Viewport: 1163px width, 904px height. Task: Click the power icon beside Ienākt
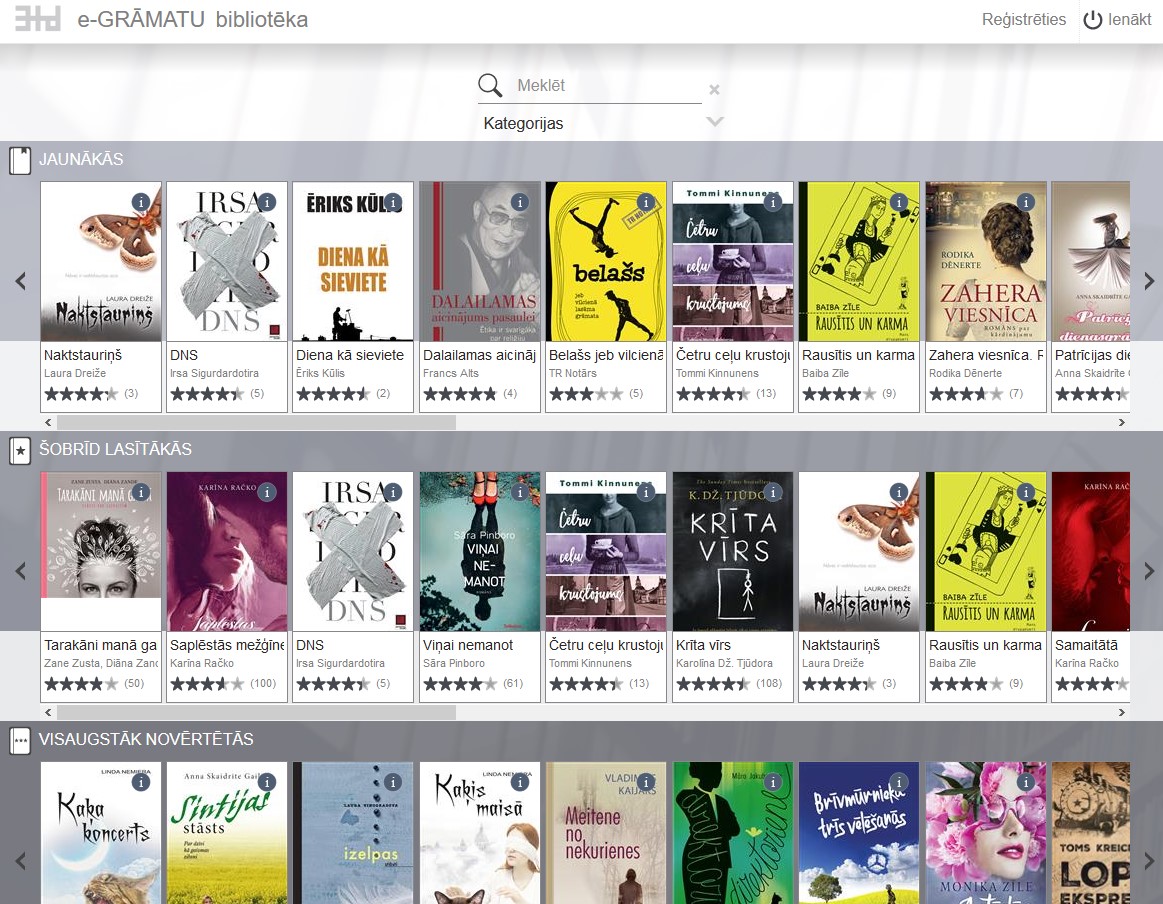[x=1093, y=20]
